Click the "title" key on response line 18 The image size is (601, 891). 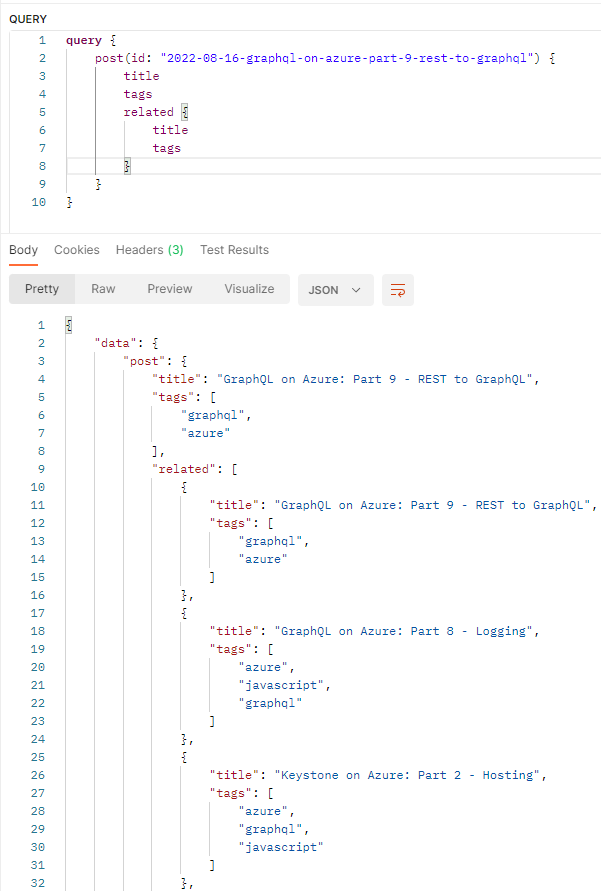coord(234,631)
